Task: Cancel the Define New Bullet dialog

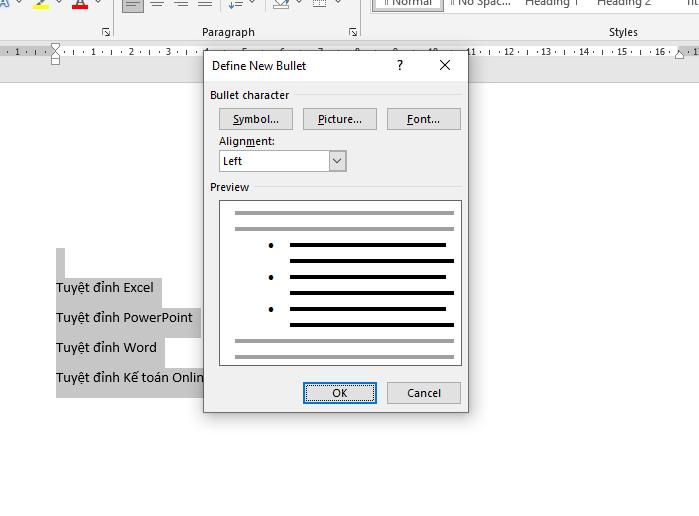Action: point(424,393)
